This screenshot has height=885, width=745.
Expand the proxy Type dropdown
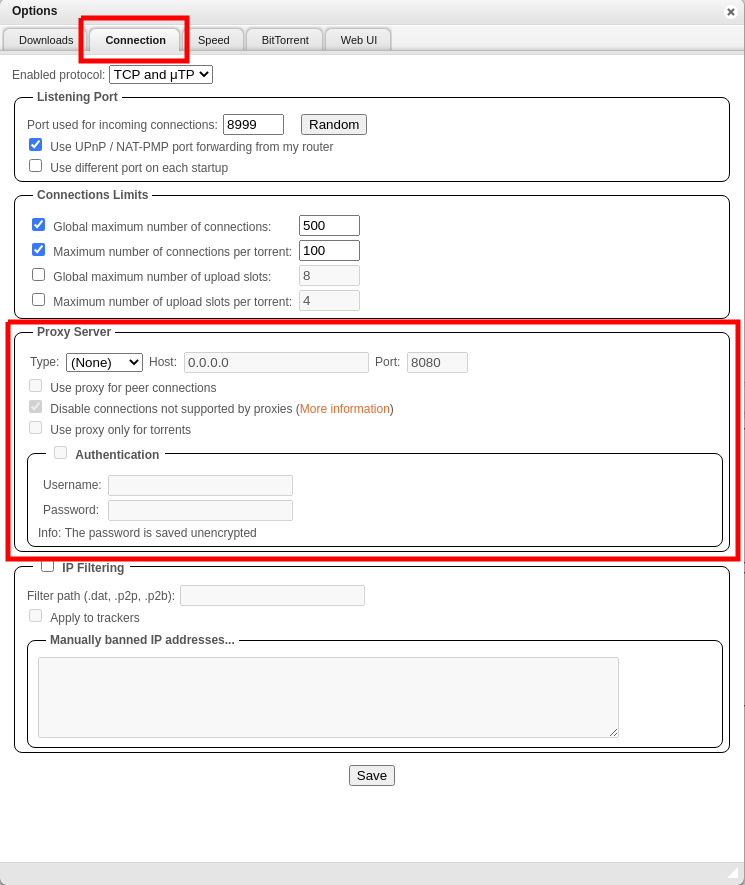104,362
